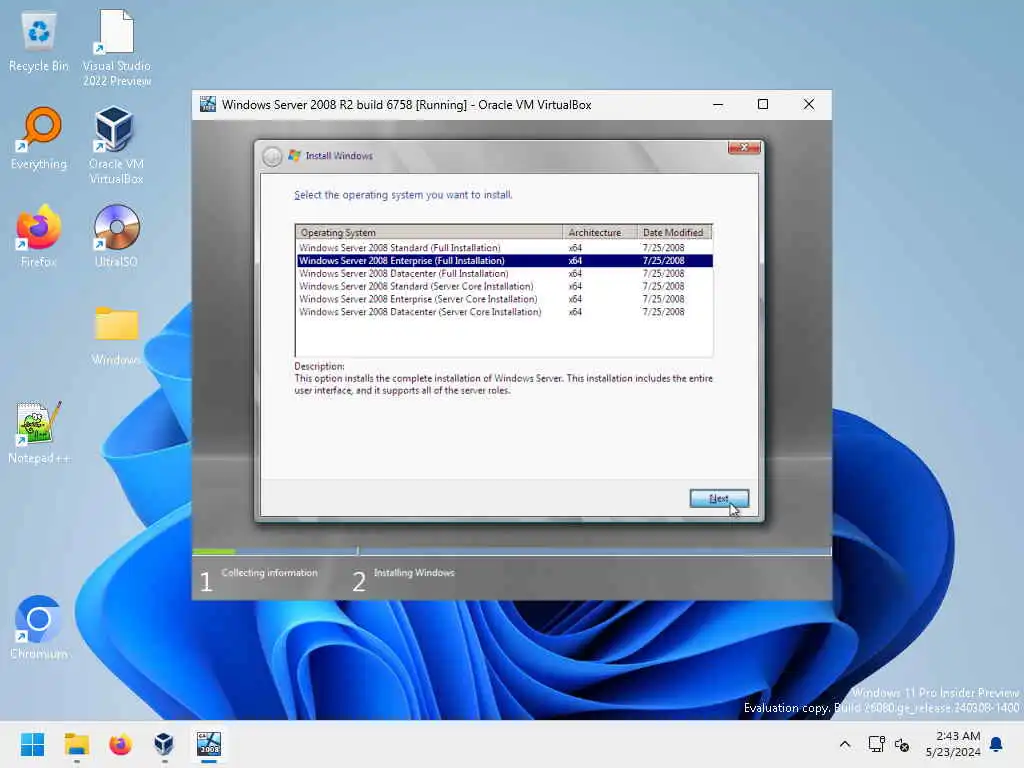Click the Firefox taskbar icon
The height and width of the screenshot is (768, 1024).
(120, 744)
